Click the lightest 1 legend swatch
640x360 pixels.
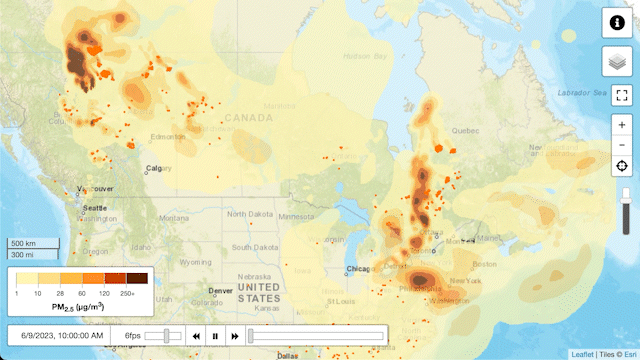point(27,278)
